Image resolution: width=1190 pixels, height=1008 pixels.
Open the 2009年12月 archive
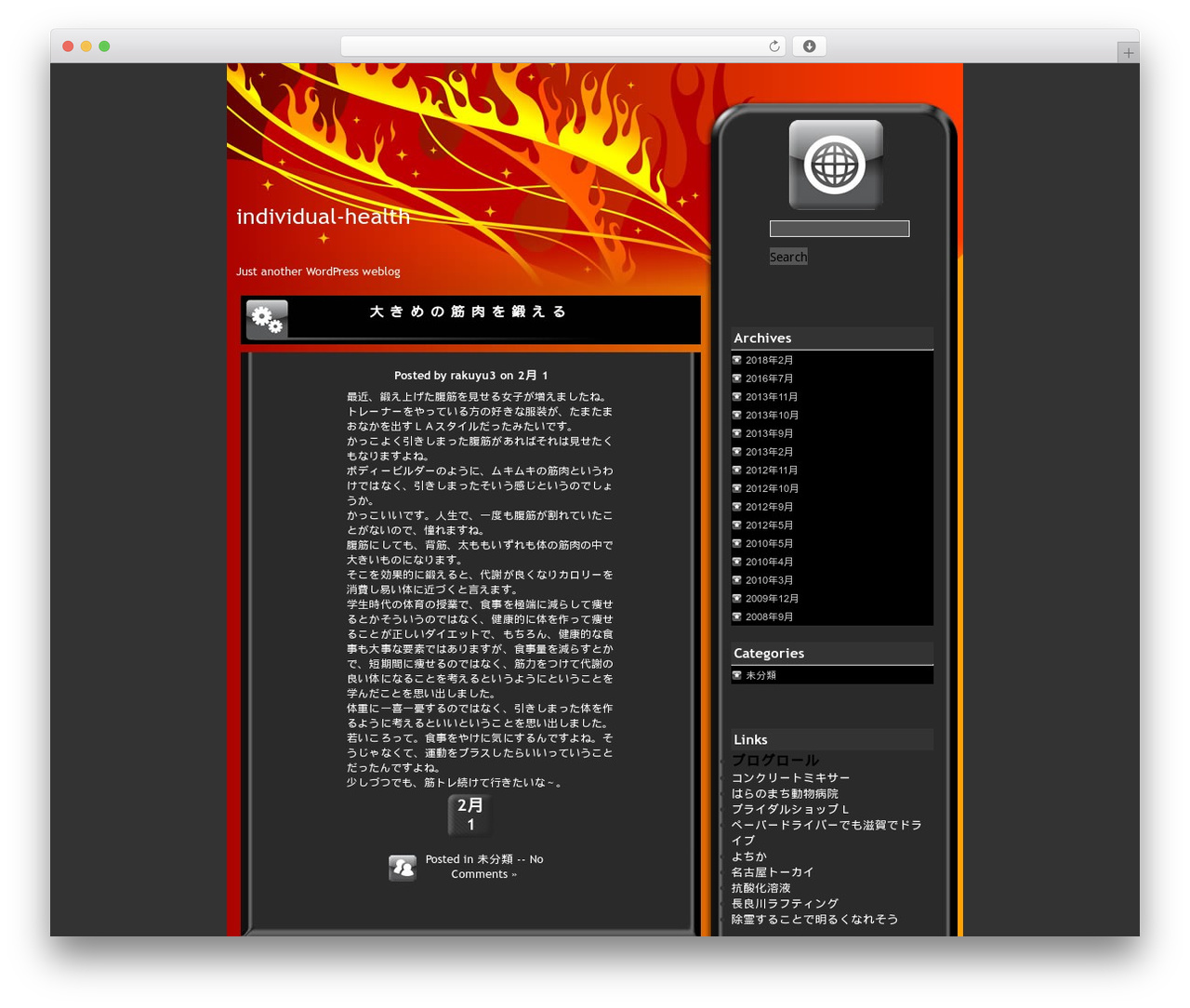click(772, 599)
